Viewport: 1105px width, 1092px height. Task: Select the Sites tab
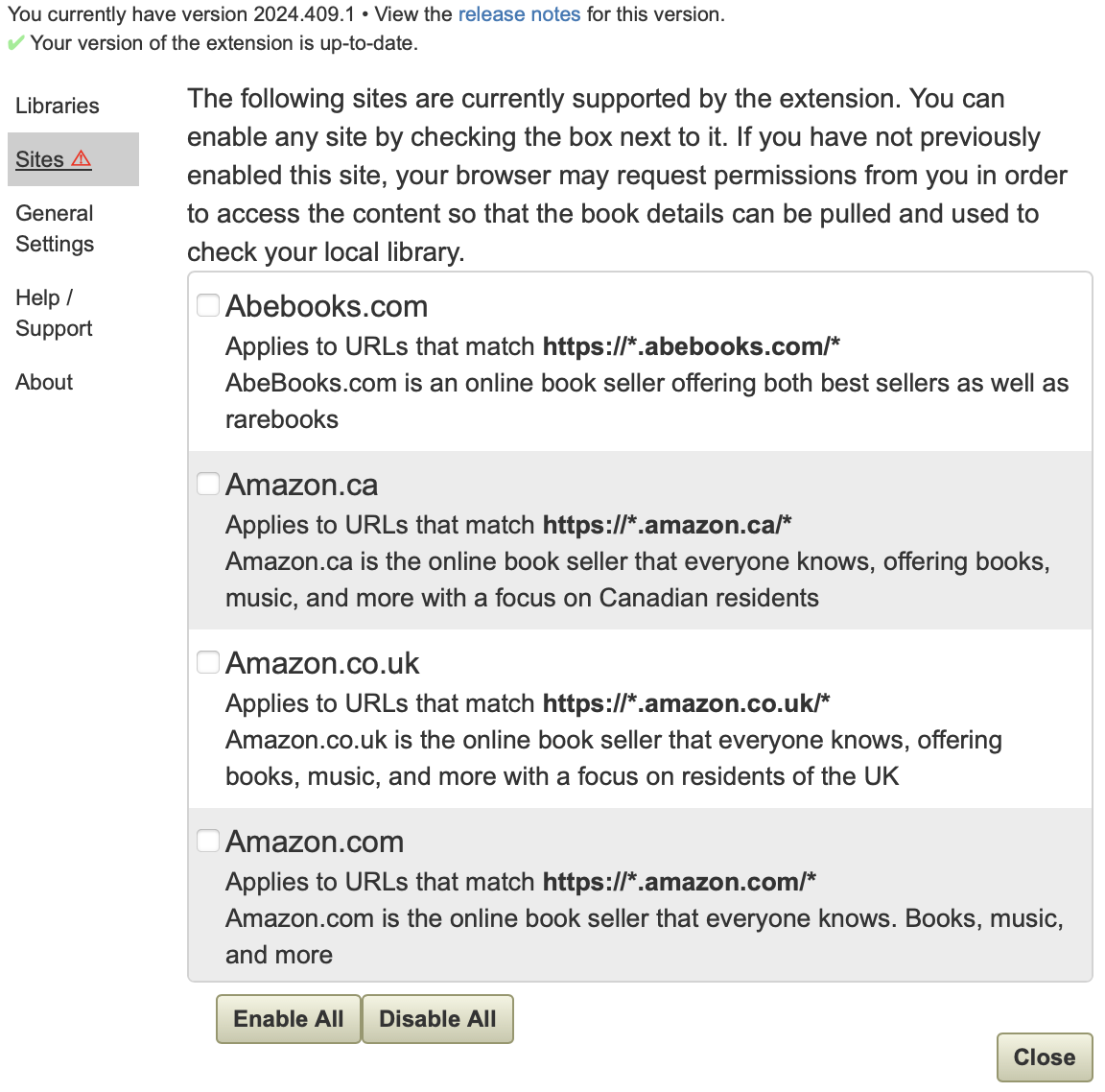tap(42, 159)
